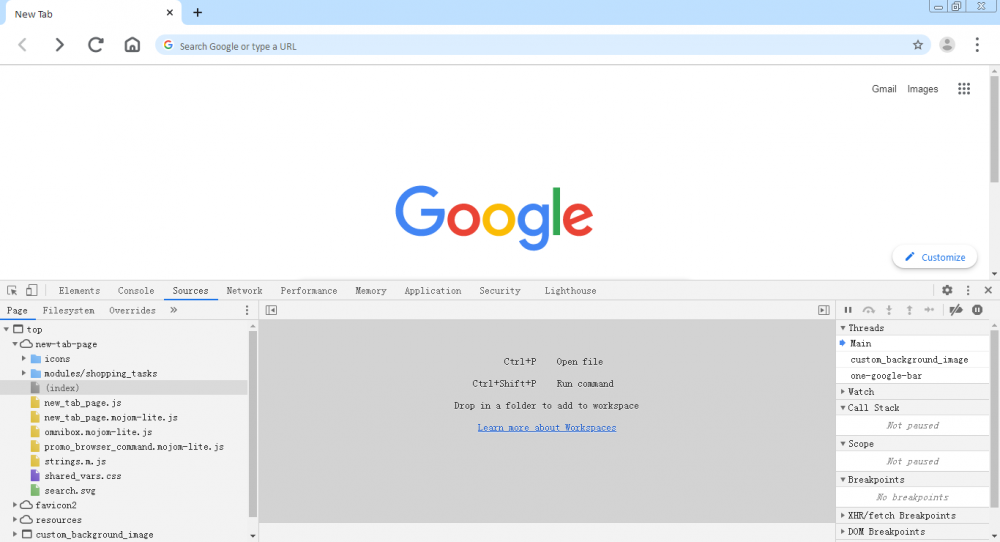Expand the icons folder
This screenshot has height=542, width=1000.
25,358
